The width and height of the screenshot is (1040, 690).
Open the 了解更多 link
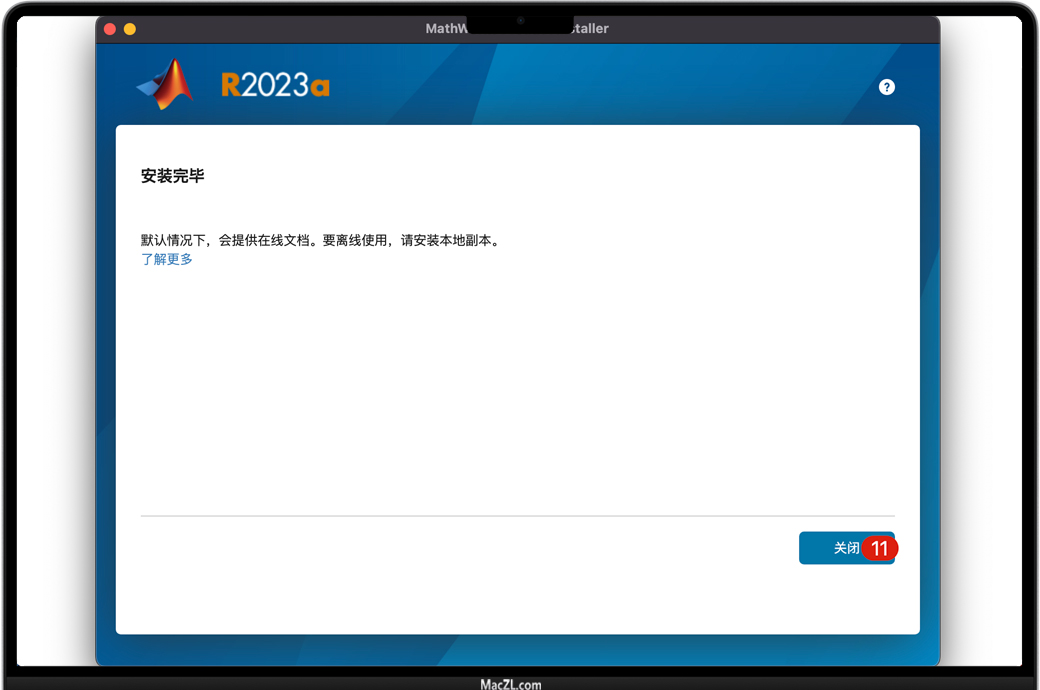166,259
